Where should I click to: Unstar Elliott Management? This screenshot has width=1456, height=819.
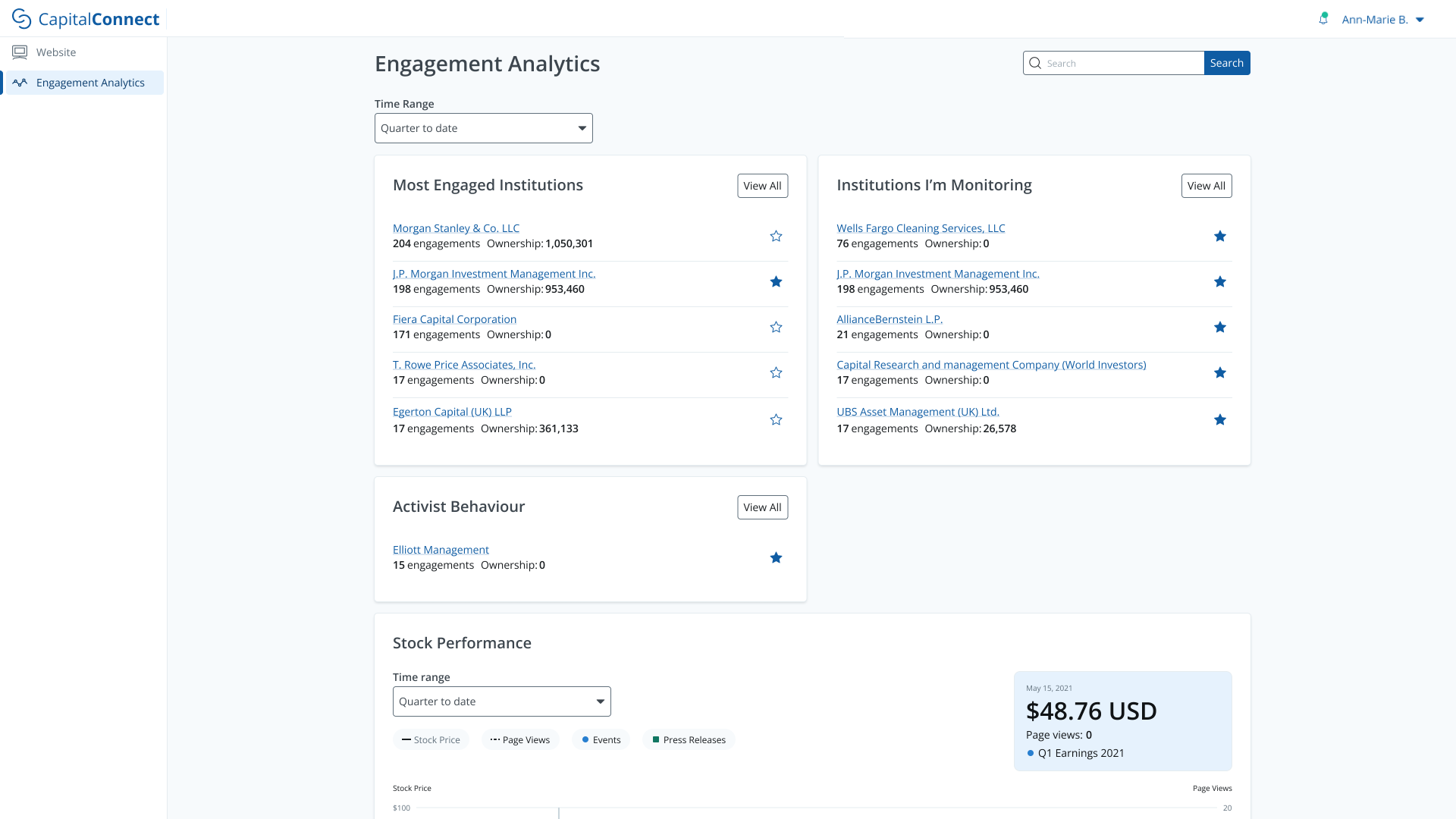pos(776,557)
